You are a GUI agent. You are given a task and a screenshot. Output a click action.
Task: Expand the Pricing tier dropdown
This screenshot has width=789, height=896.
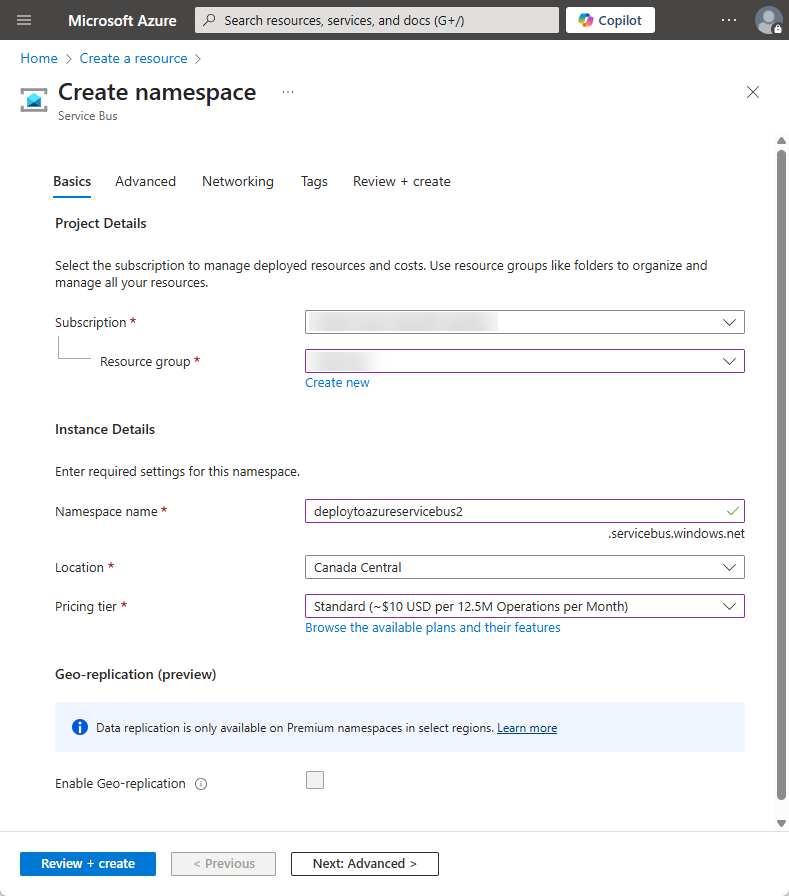coord(524,606)
